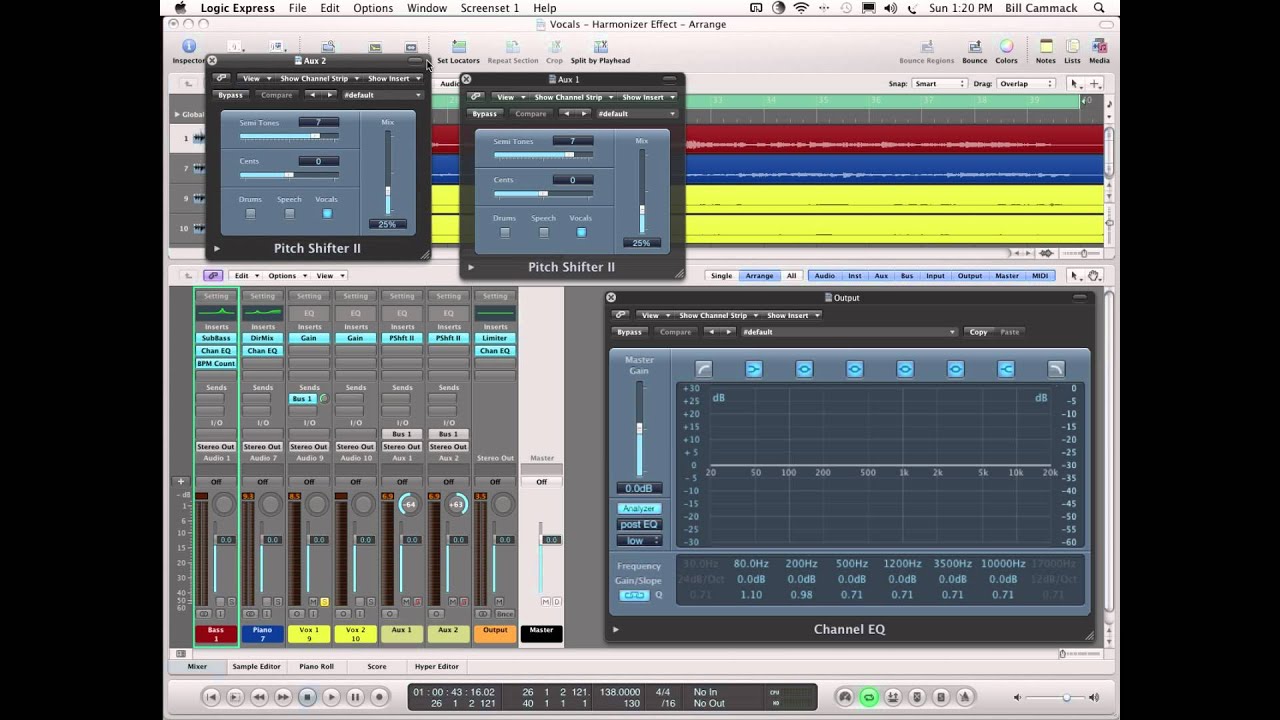Click the low-pass filter band icon
Screen dimensions: 1280x720
coord(1056,369)
